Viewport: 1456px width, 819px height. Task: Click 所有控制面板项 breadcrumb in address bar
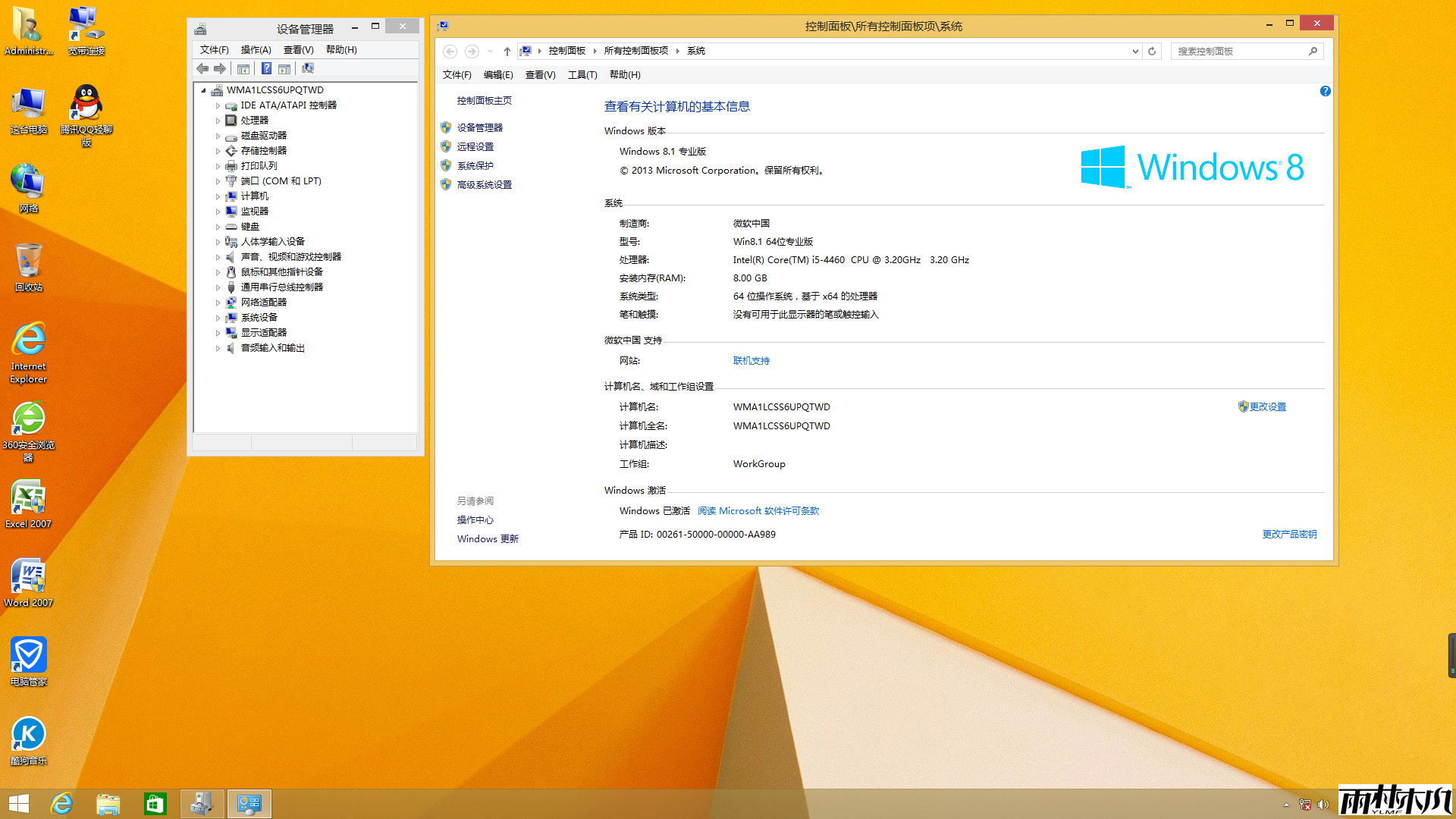635,51
